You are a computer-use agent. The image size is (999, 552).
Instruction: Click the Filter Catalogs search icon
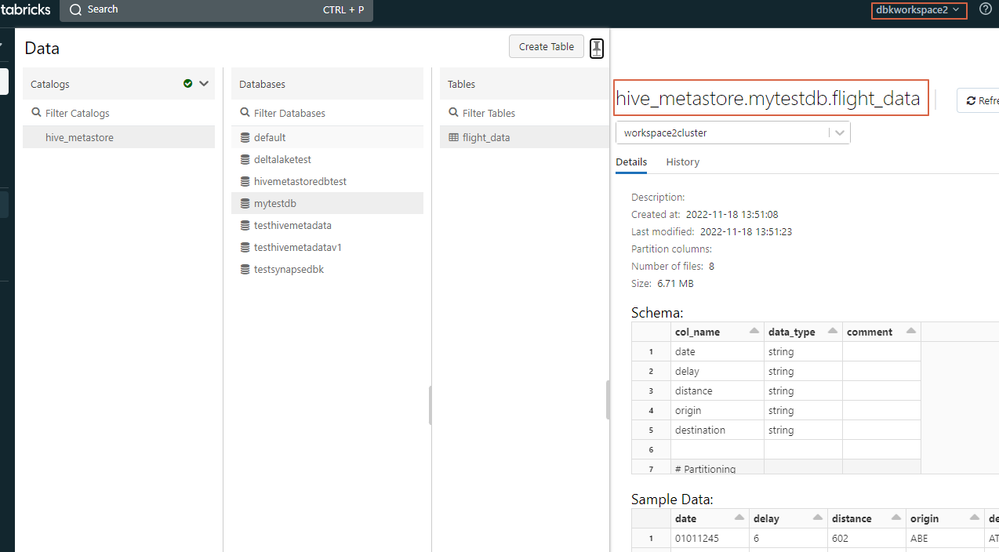click(x=36, y=112)
